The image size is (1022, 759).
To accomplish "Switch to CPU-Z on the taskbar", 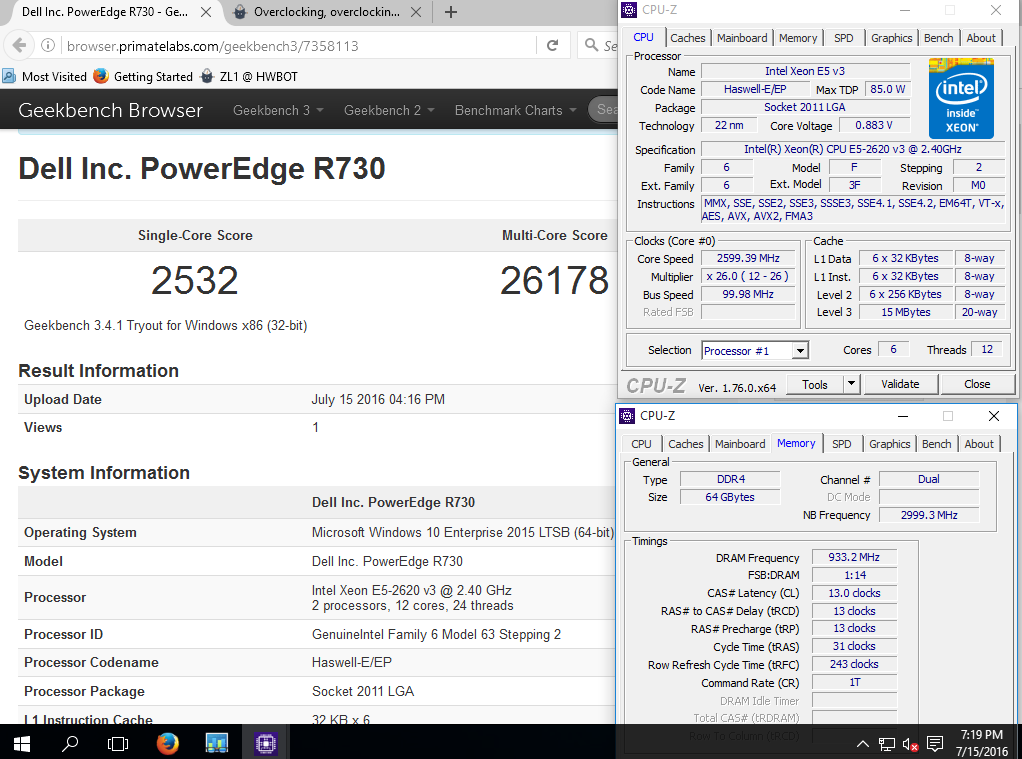I will click(266, 743).
